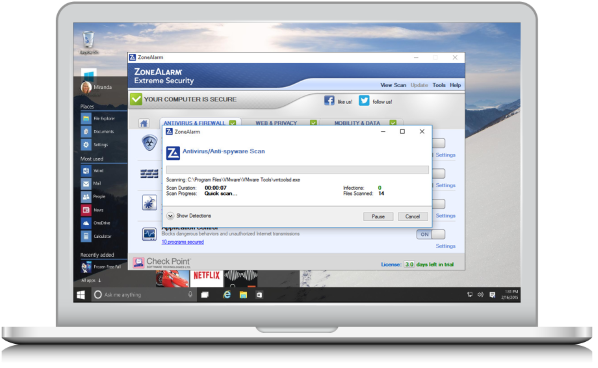Image resolution: width=598 pixels, height=368 pixels.
Task: Pause the antivirus scan
Action: tap(378, 216)
